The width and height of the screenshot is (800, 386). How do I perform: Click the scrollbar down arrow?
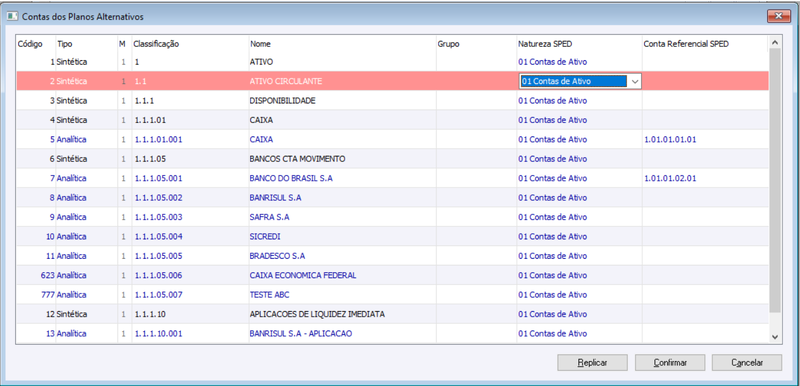pyautogui.click(x=774, y=337)
